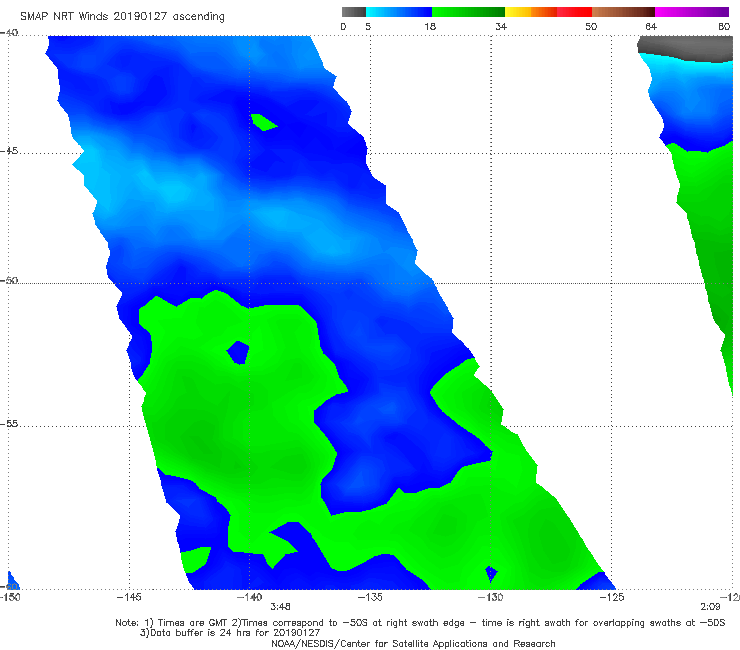This screenshot has height=650, width=740.
Task: Click the small blue hole inside large green area
Action: coord(238,353)
